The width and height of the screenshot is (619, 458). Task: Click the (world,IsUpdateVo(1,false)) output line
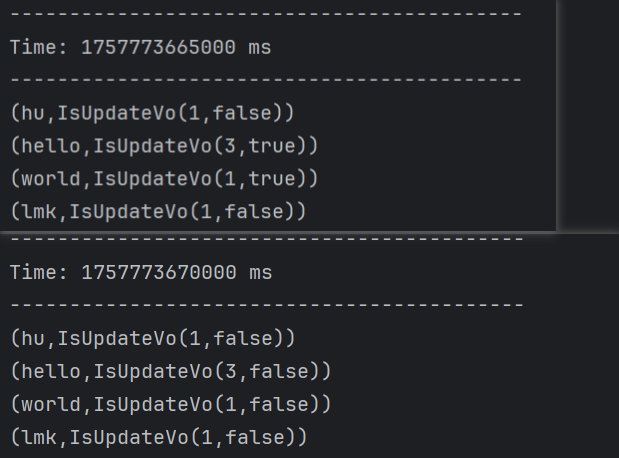pyautogui.click(x=170, y=404)
